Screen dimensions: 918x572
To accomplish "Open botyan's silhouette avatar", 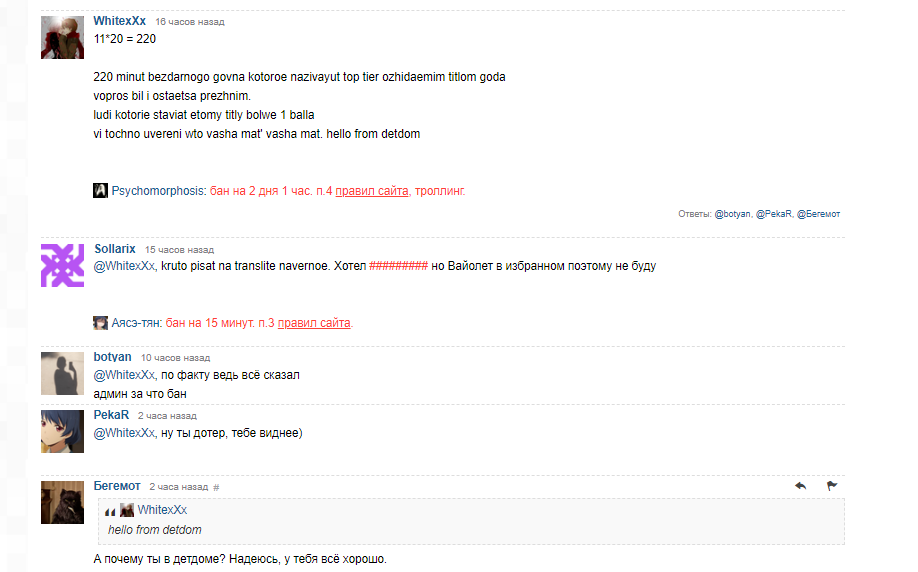I will 62,374.
